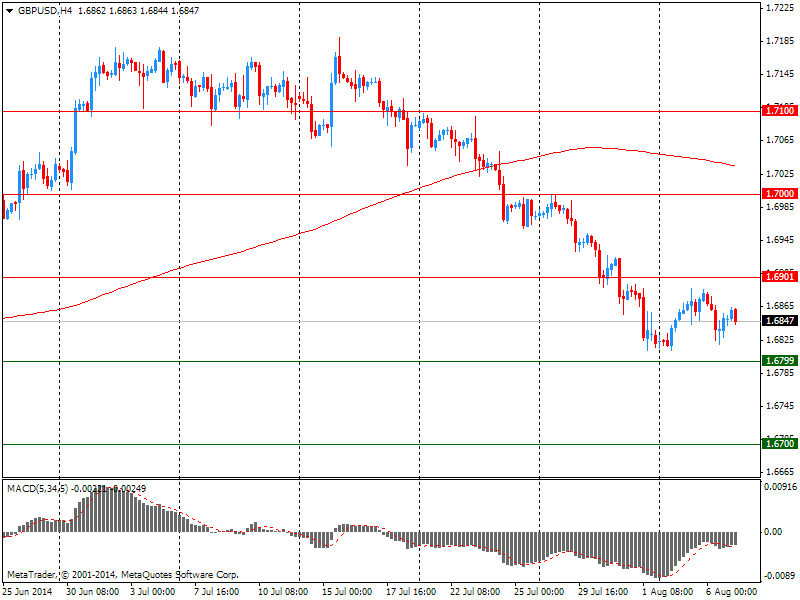Select the 1.7100 red price level label
800x600 pixels.
click(780, 111)
